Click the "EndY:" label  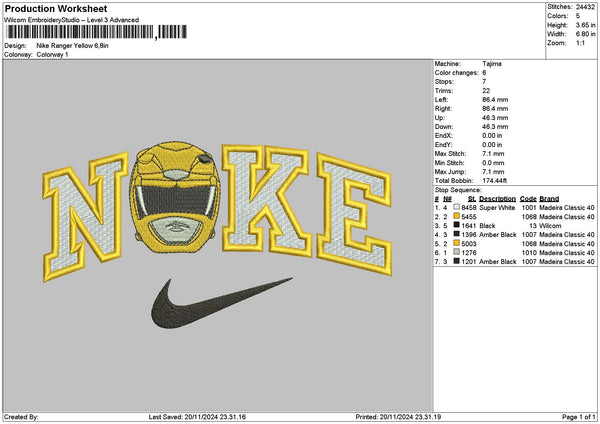[x=443, y=145]
